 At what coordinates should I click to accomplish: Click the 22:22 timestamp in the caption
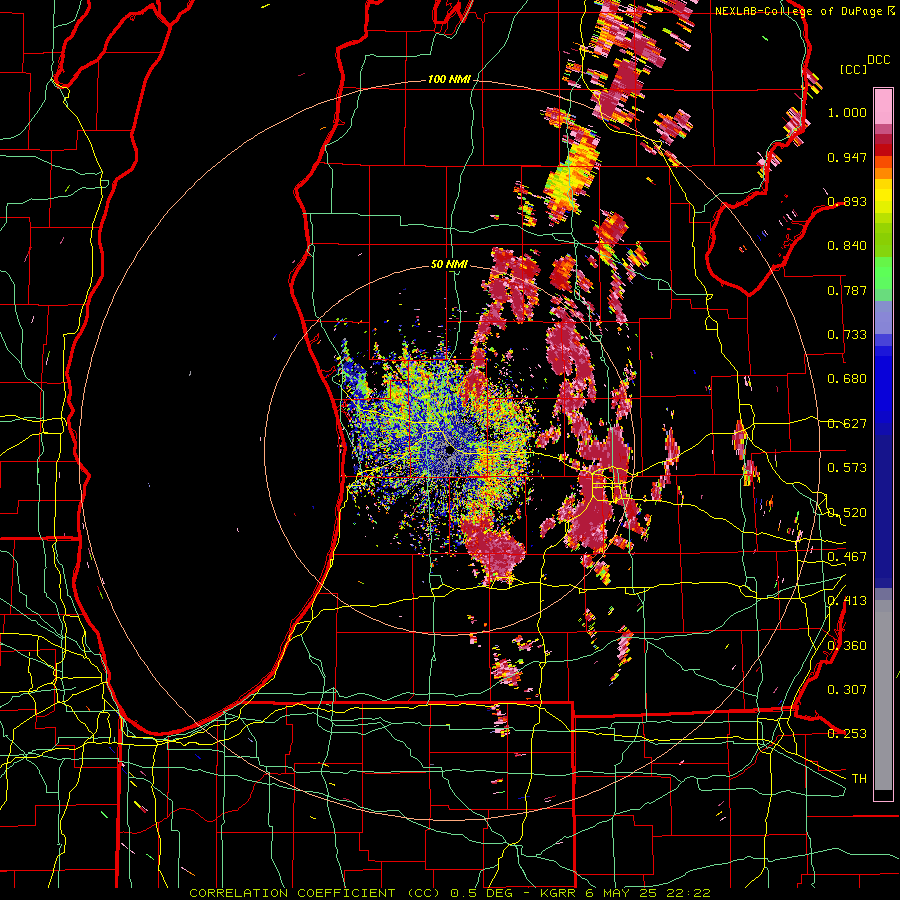688,893
